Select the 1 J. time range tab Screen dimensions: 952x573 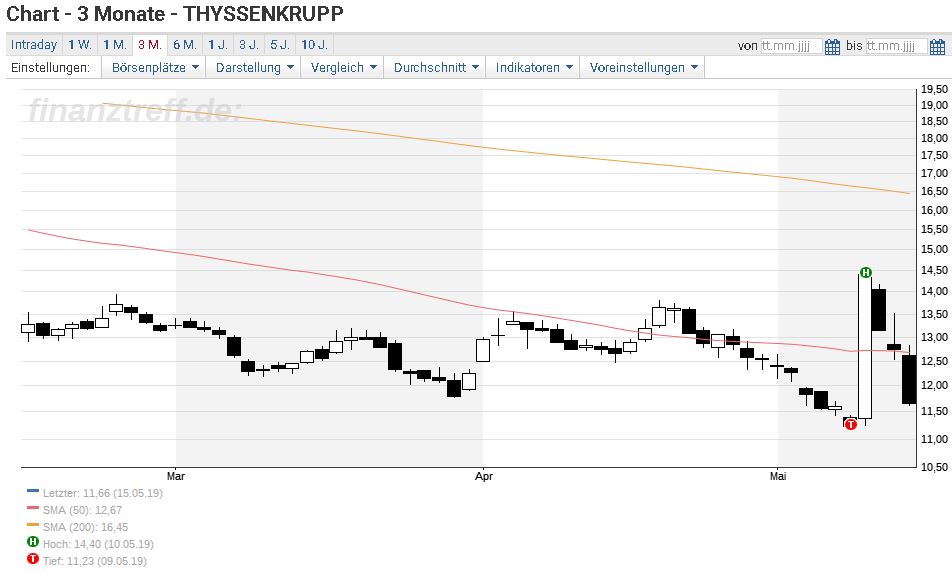click(x=217, y=45)
